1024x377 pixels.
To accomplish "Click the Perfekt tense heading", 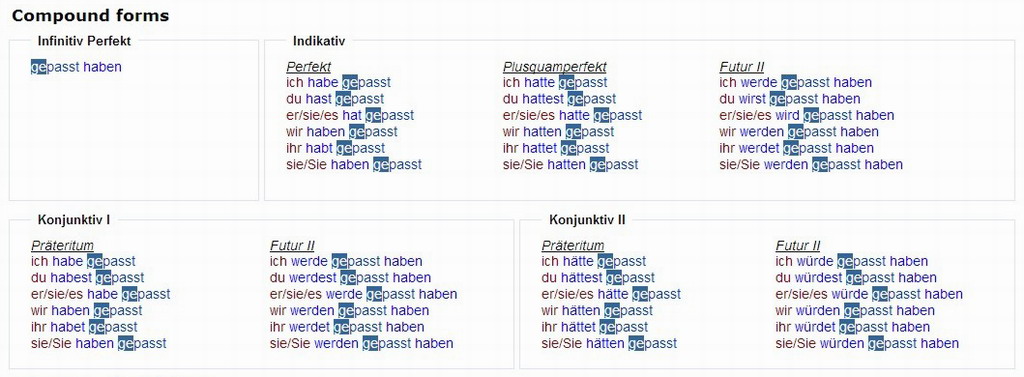I will point(308,67).
